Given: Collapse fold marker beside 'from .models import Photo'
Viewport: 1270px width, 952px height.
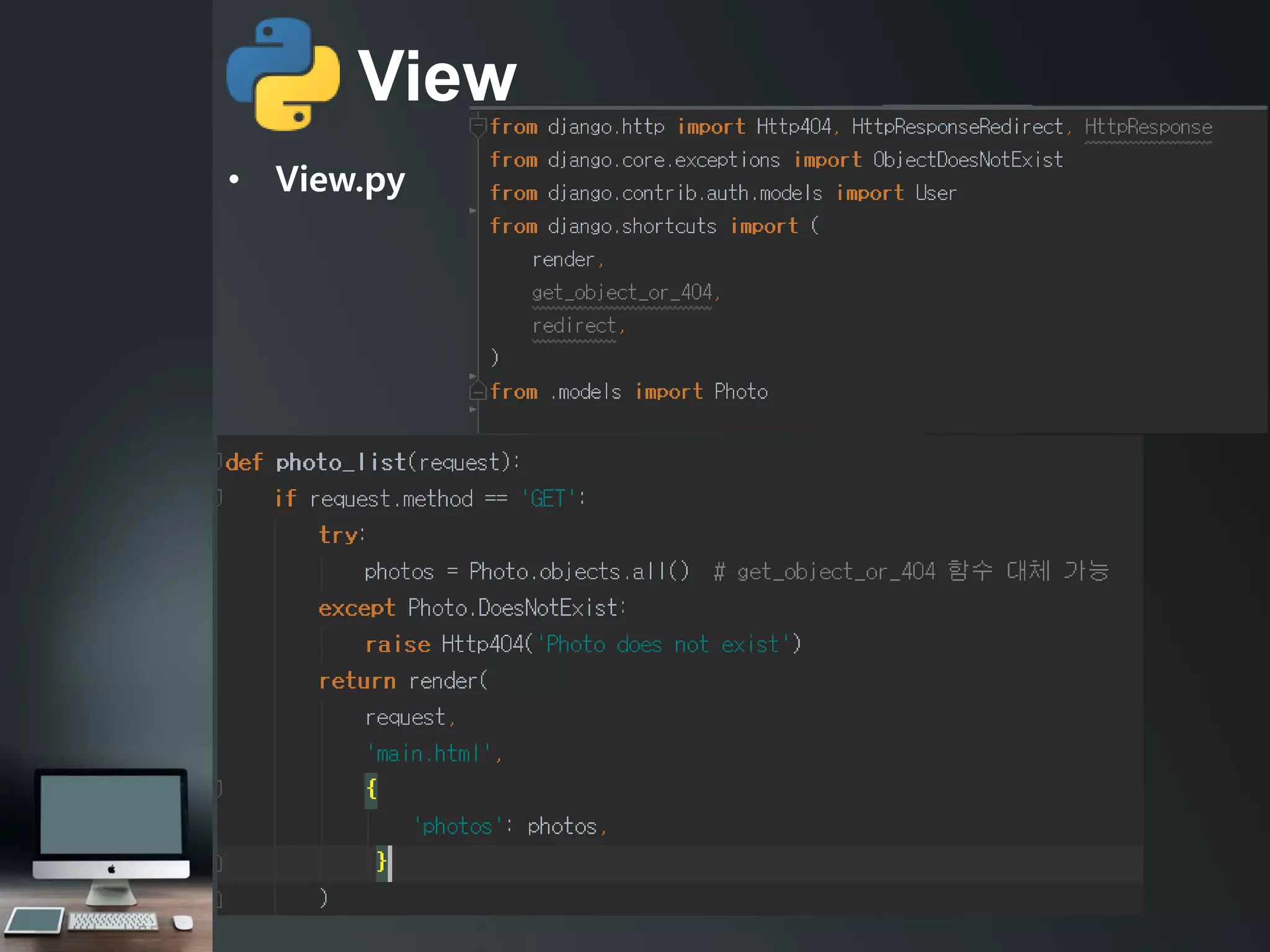Looking at the screenshot, I should [477, 391].
